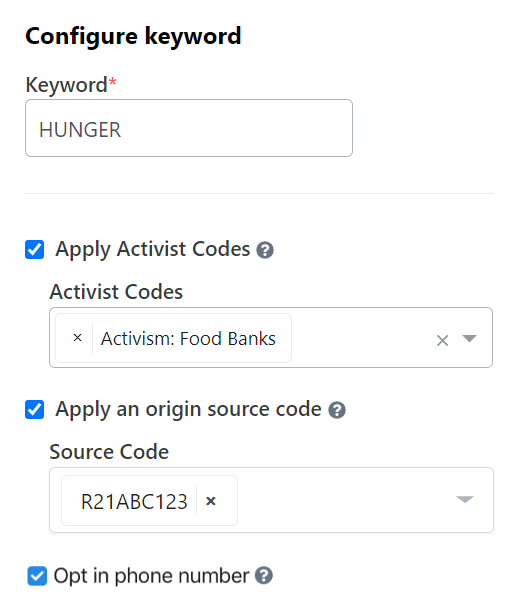This screenshot has height=608, width=525.
Task: Toggle Apply an origin source code checkbox
Action: point(35,410)
